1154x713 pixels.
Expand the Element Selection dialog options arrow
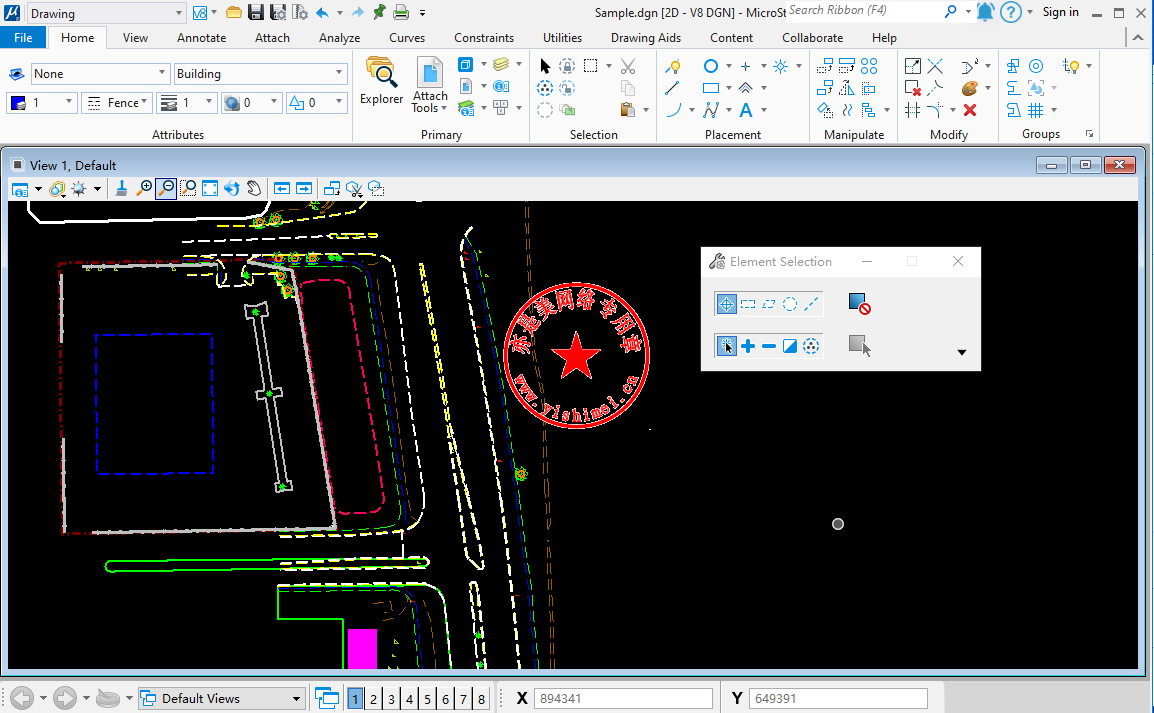coord(961,352)
